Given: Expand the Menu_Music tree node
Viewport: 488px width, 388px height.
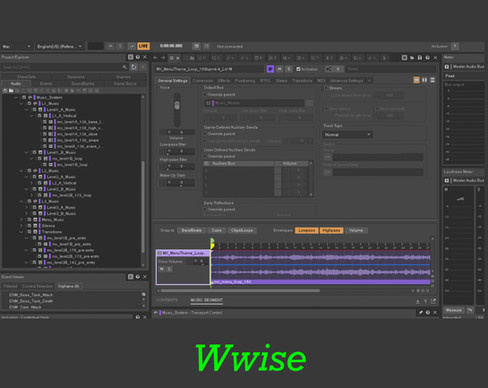Looking at the screenshot, I should (22, 220).
